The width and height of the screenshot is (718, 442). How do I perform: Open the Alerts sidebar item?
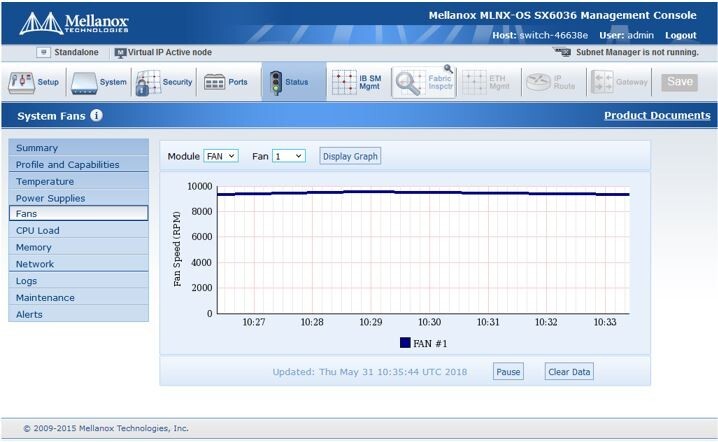[78, 314]
